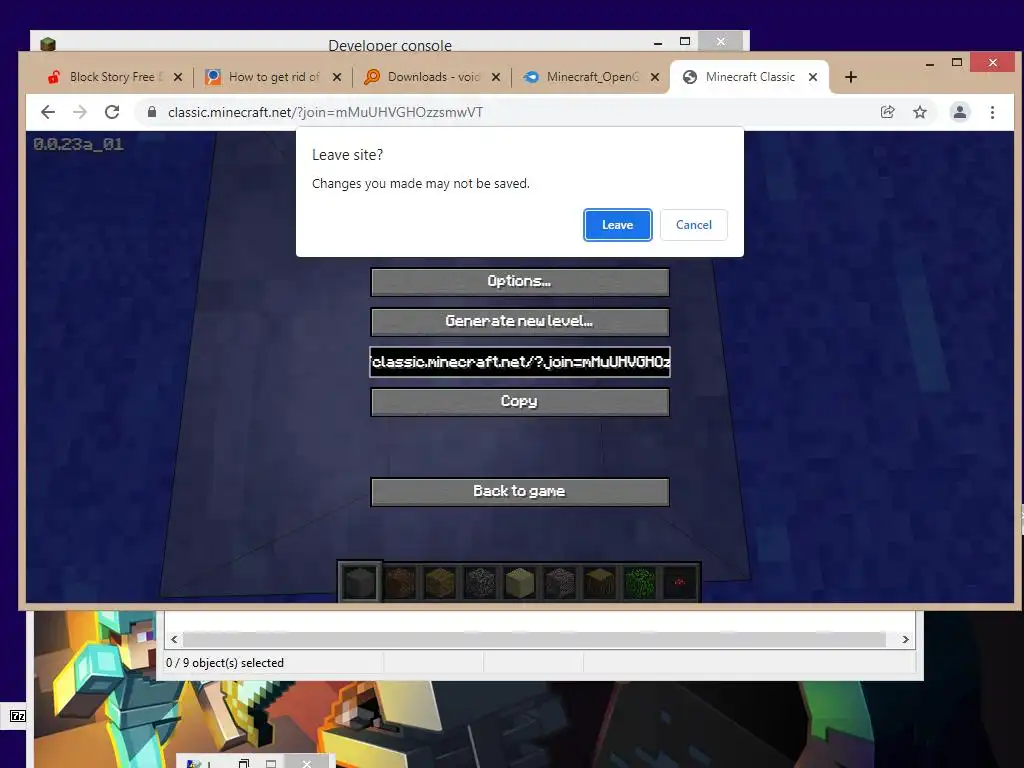Open Chrome three-dot menu

(993, 112)
